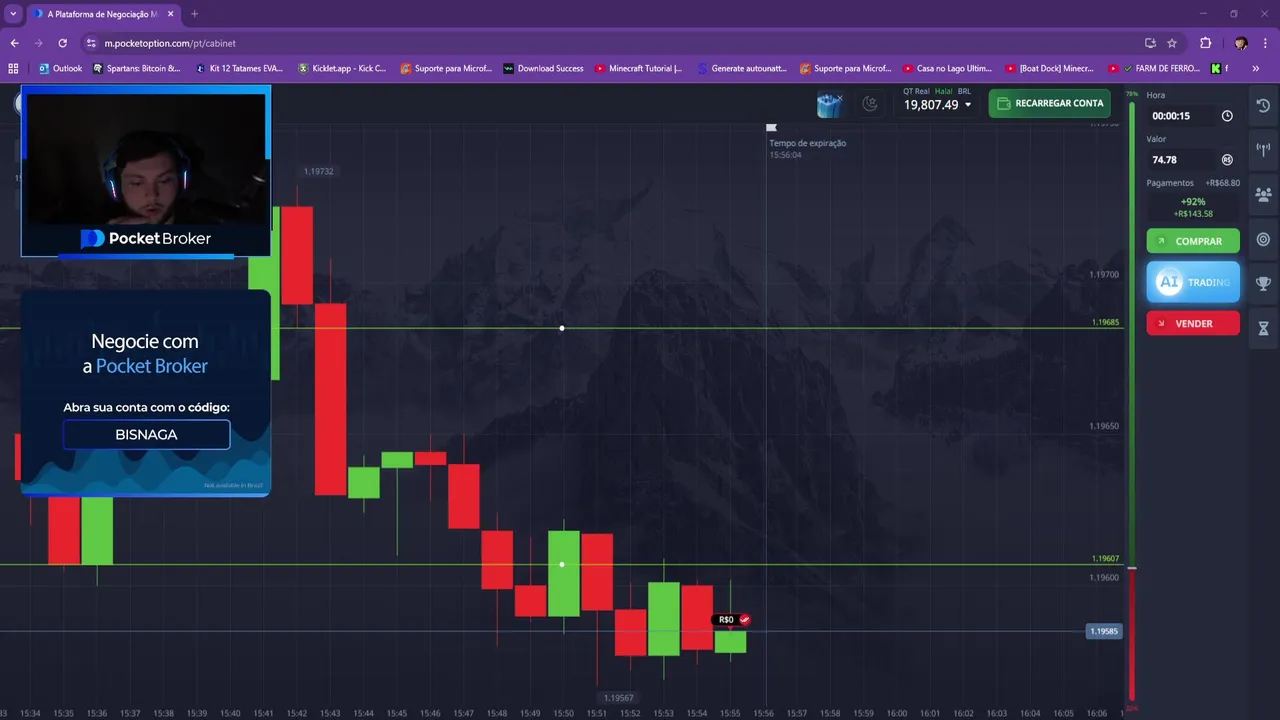Open social trading people icon

point(1263,195)
